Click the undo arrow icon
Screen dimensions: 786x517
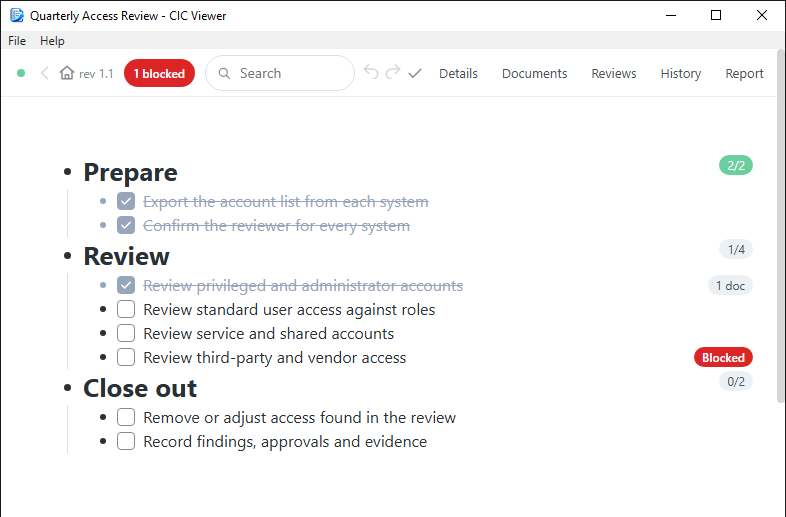[x=371, y=73]
